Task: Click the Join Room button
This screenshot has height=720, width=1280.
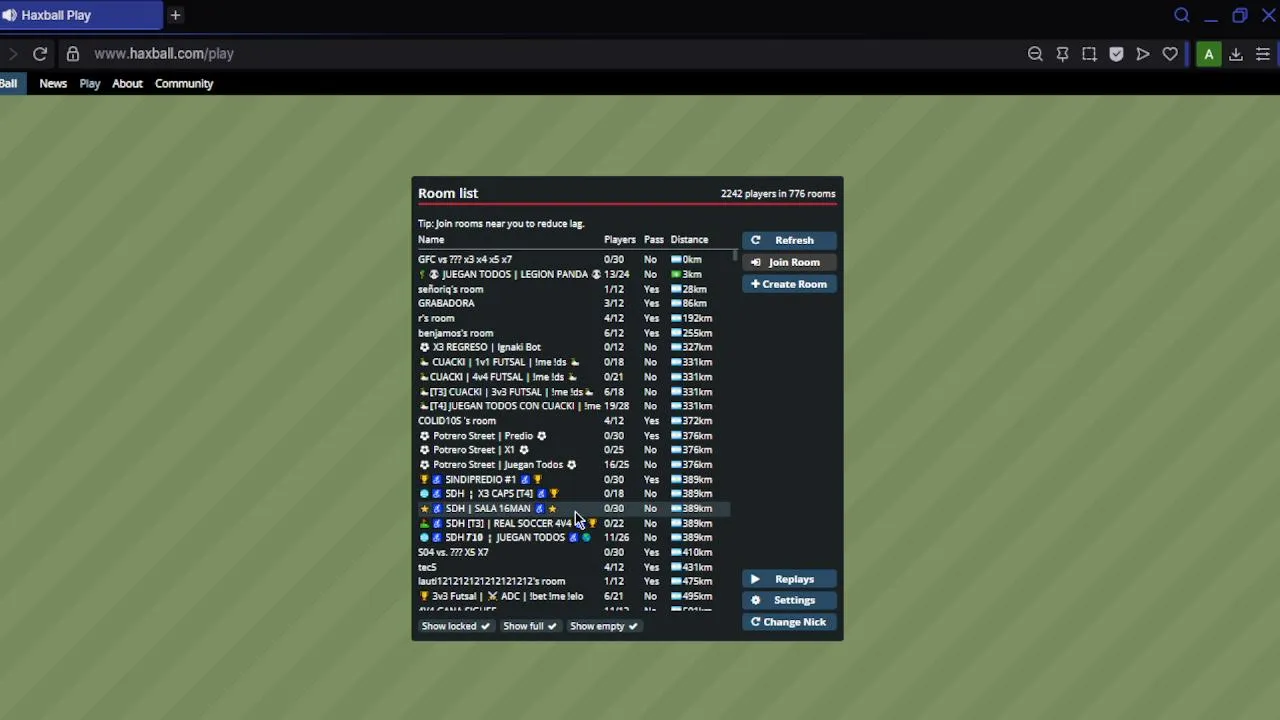Action: tap(789, 262)
